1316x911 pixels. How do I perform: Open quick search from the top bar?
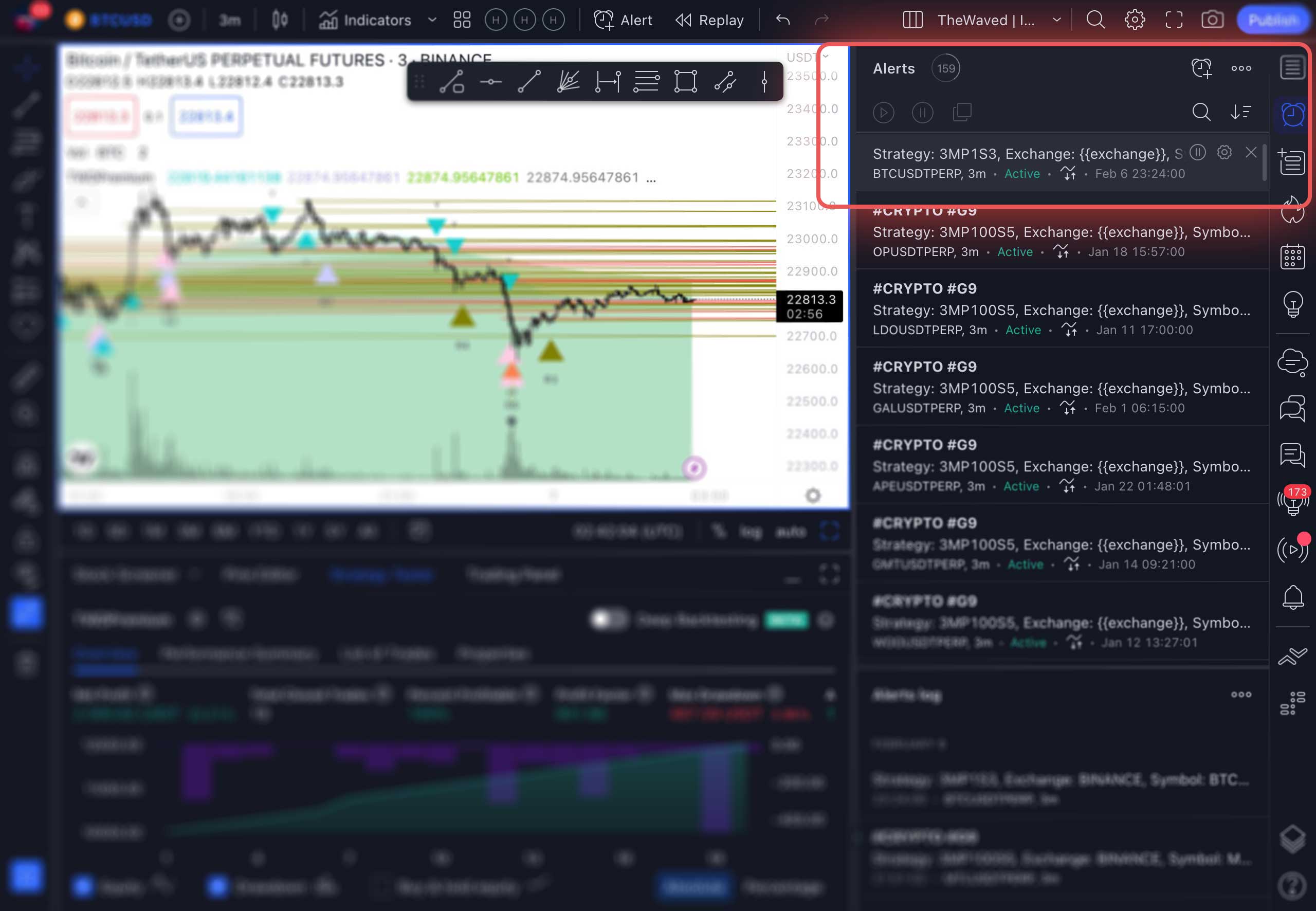coord(1095,21)
